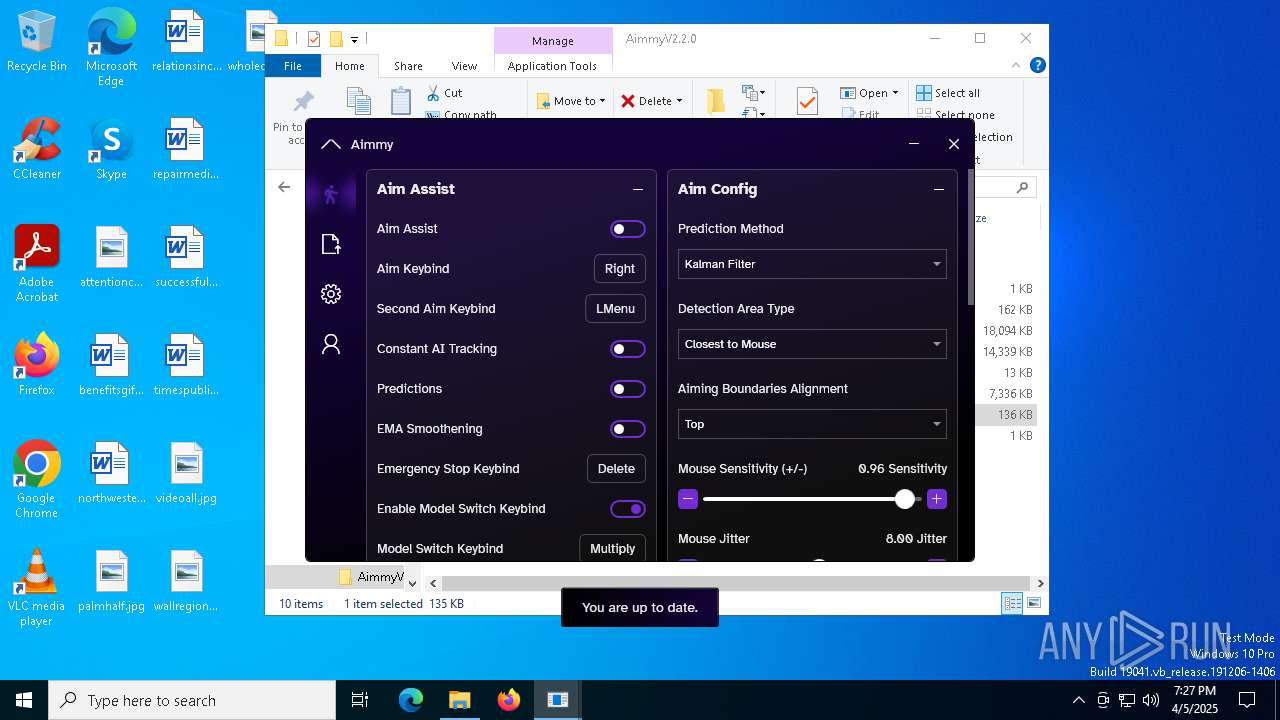Screen dimensions: 1280x720
Task: Click the Move to icon in Explorer ribbon
Action: coord(543,101)
